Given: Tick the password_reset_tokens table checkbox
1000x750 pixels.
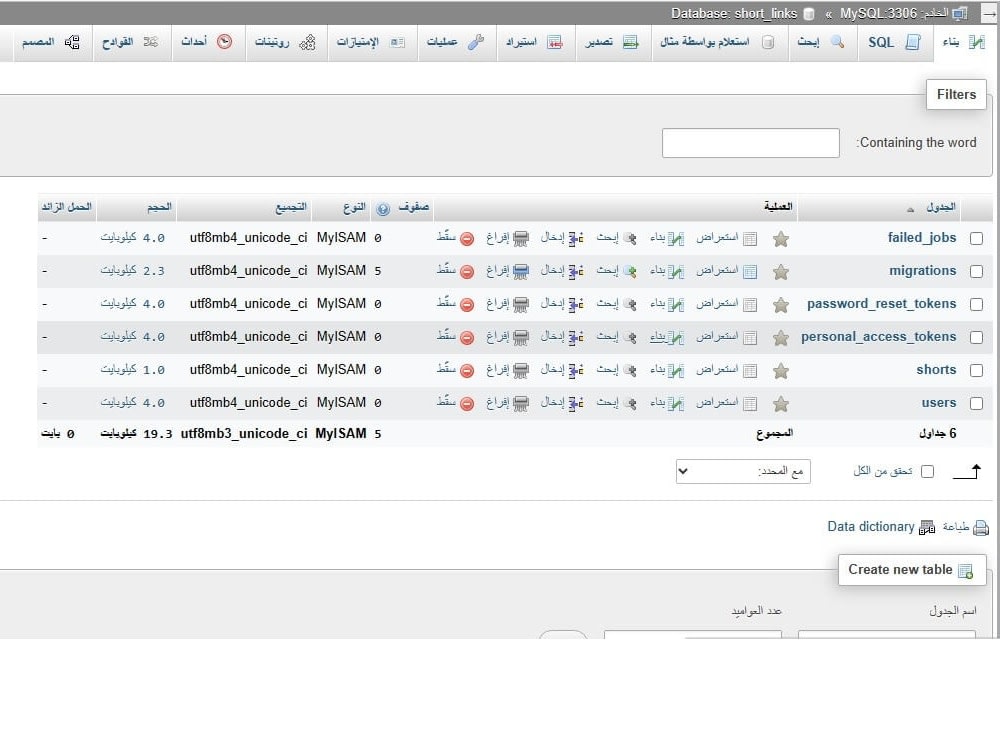Looking at the screenshot, I should (x=976, y=305).
